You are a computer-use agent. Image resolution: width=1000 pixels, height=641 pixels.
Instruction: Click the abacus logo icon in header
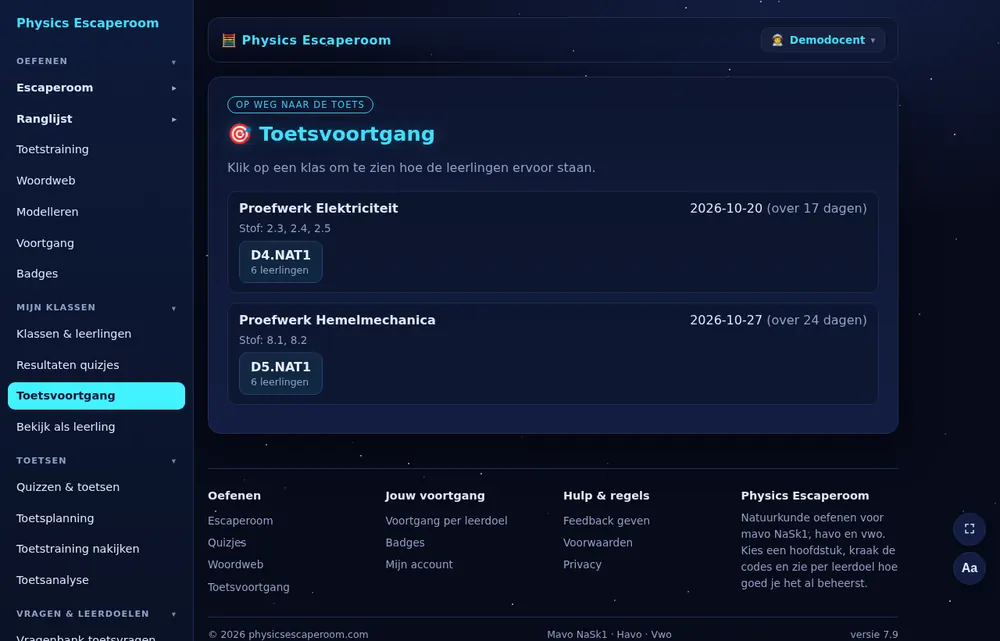coord(228,40)
